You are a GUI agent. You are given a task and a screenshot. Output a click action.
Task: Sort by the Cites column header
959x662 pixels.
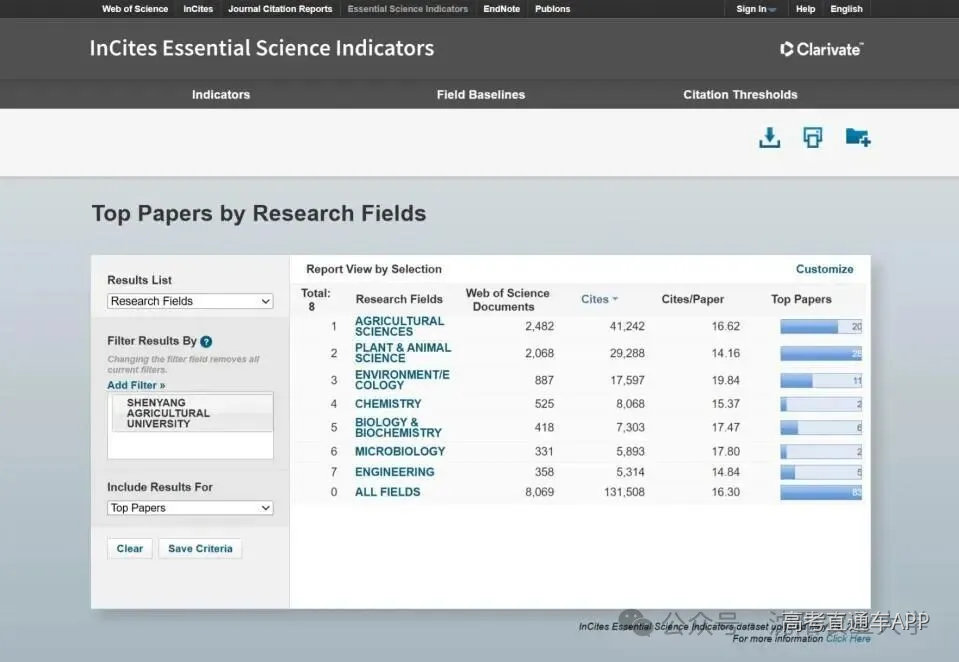[x=599, y=299]
